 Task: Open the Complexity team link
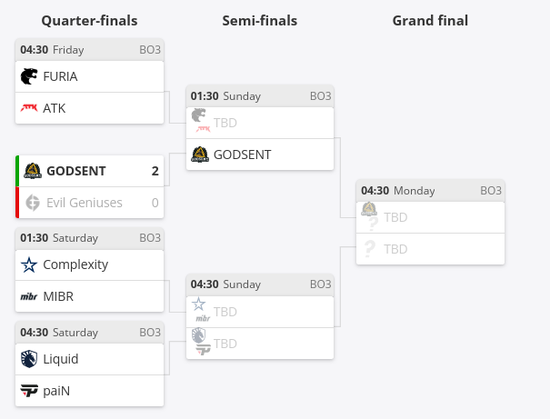click(x=75, y=265)
